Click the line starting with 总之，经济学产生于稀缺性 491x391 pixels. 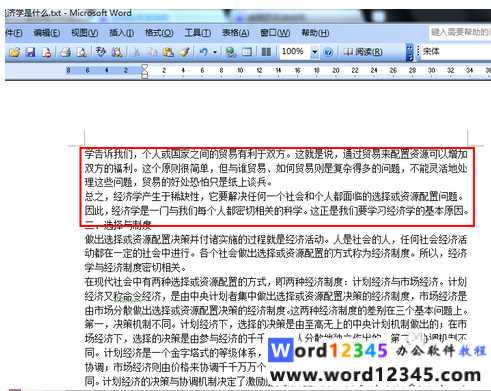(x=274, y=197)
